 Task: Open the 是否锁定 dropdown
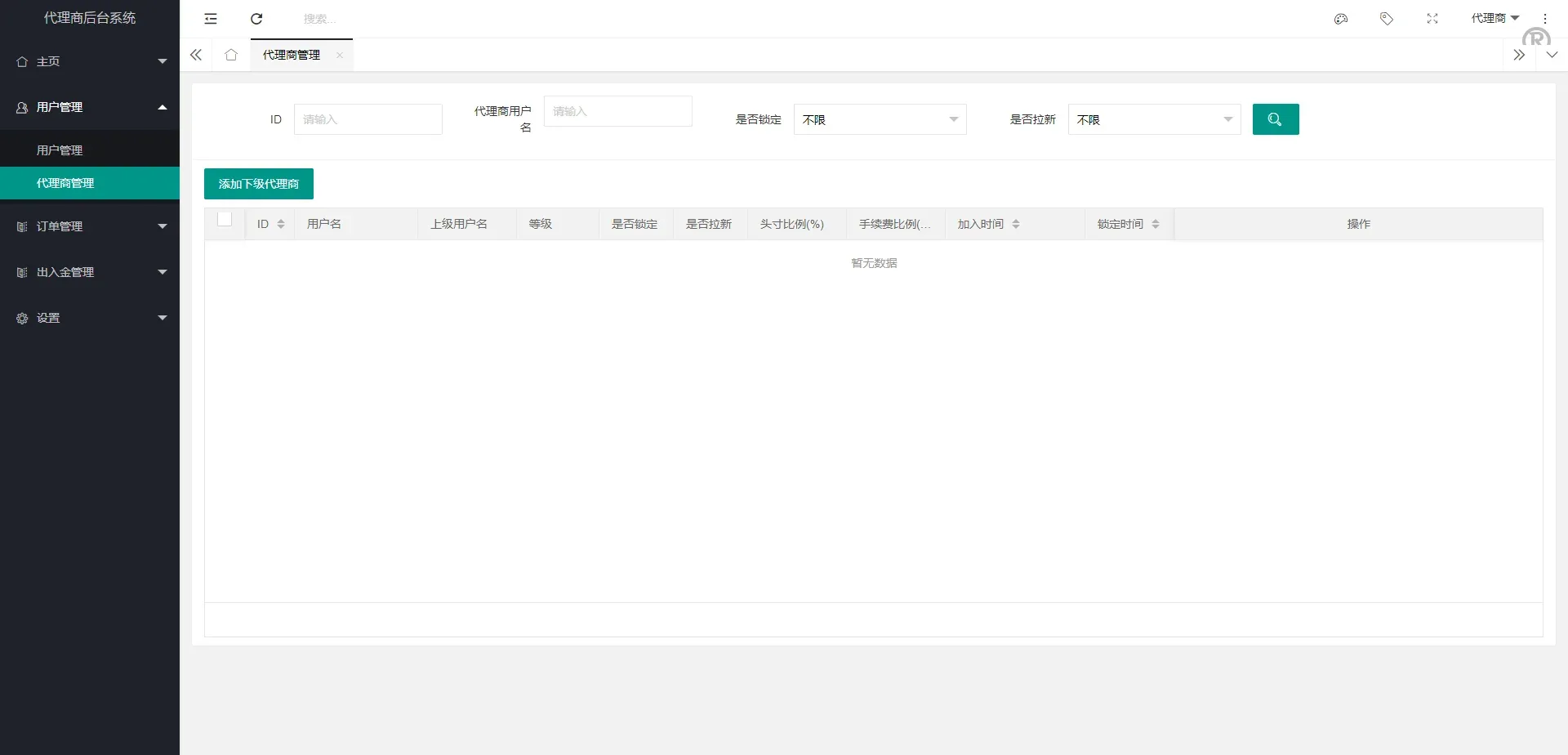coord(880,119)
